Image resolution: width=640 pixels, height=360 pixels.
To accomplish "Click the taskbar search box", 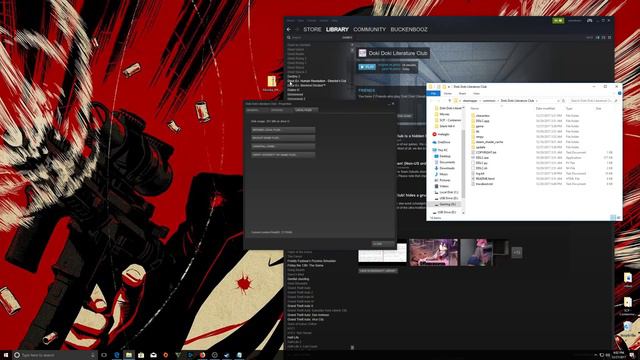I will click(x=54, y=355).
